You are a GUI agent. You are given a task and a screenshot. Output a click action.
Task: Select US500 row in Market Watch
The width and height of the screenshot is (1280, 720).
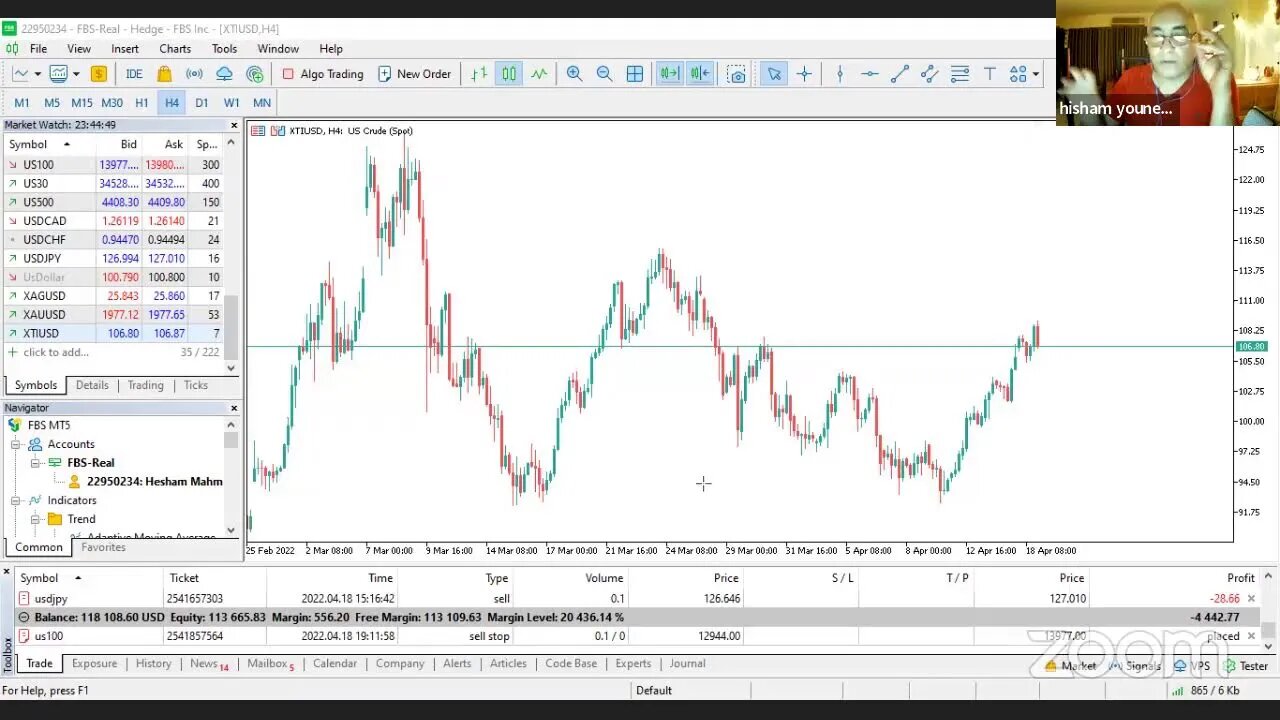(113, 202)
